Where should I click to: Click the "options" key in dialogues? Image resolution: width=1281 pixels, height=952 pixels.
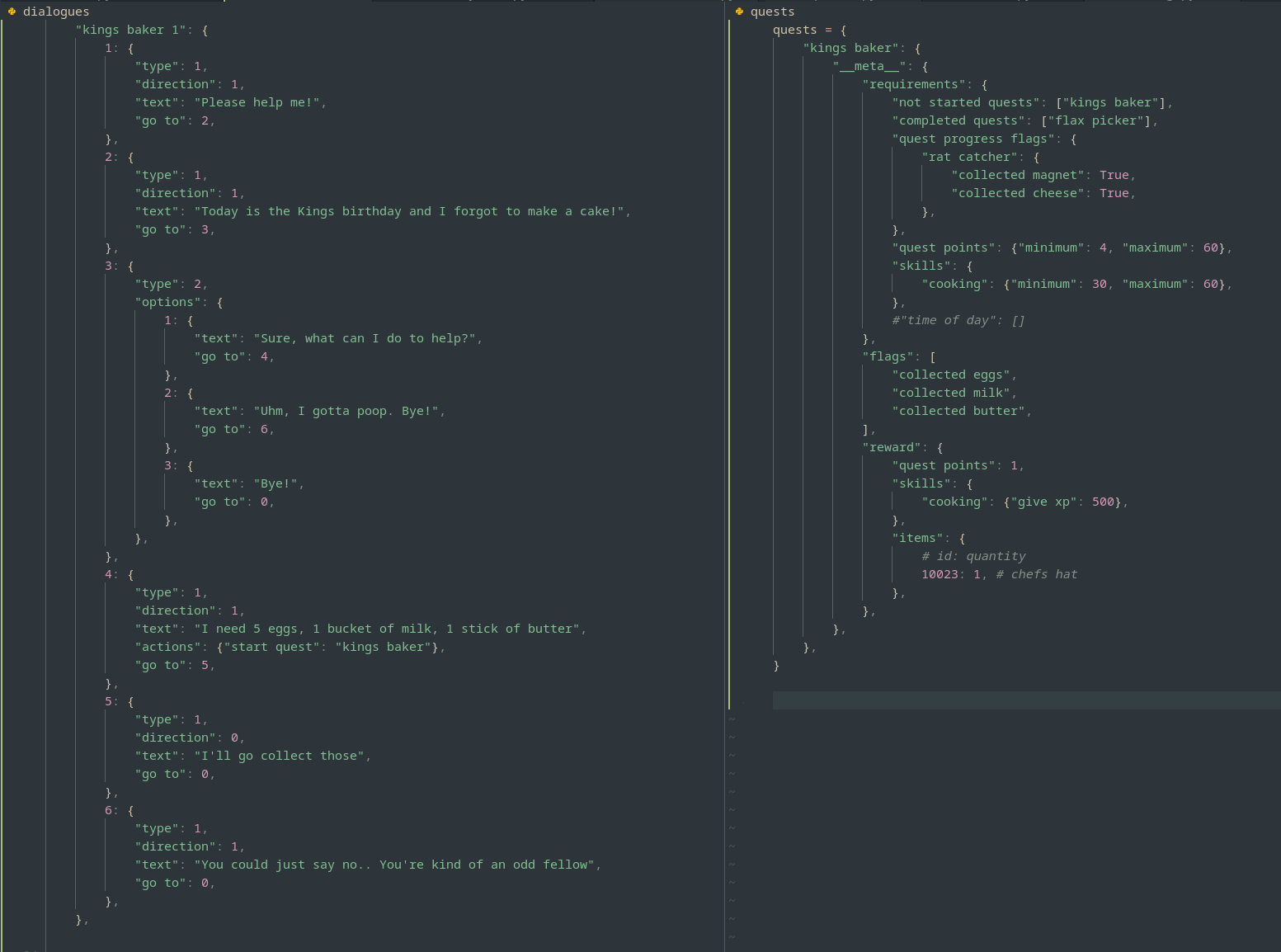pyautogui.click(x=172, y=302)
